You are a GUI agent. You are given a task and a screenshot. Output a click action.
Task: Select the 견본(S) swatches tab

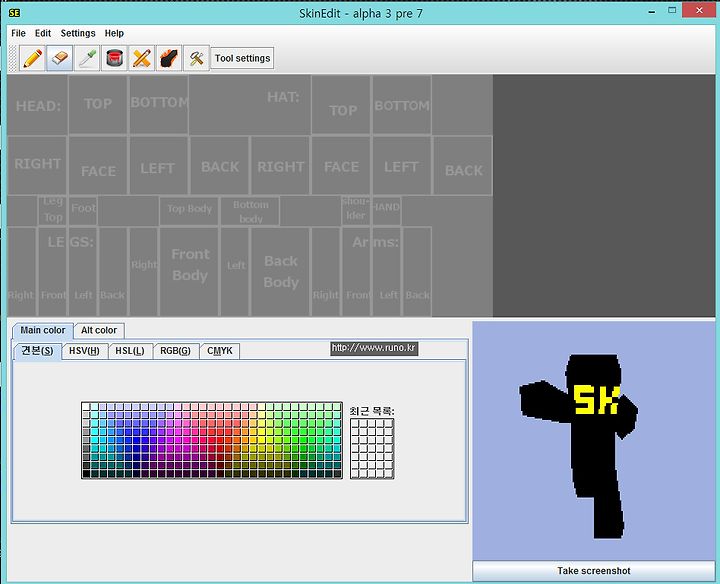[37, 350]
